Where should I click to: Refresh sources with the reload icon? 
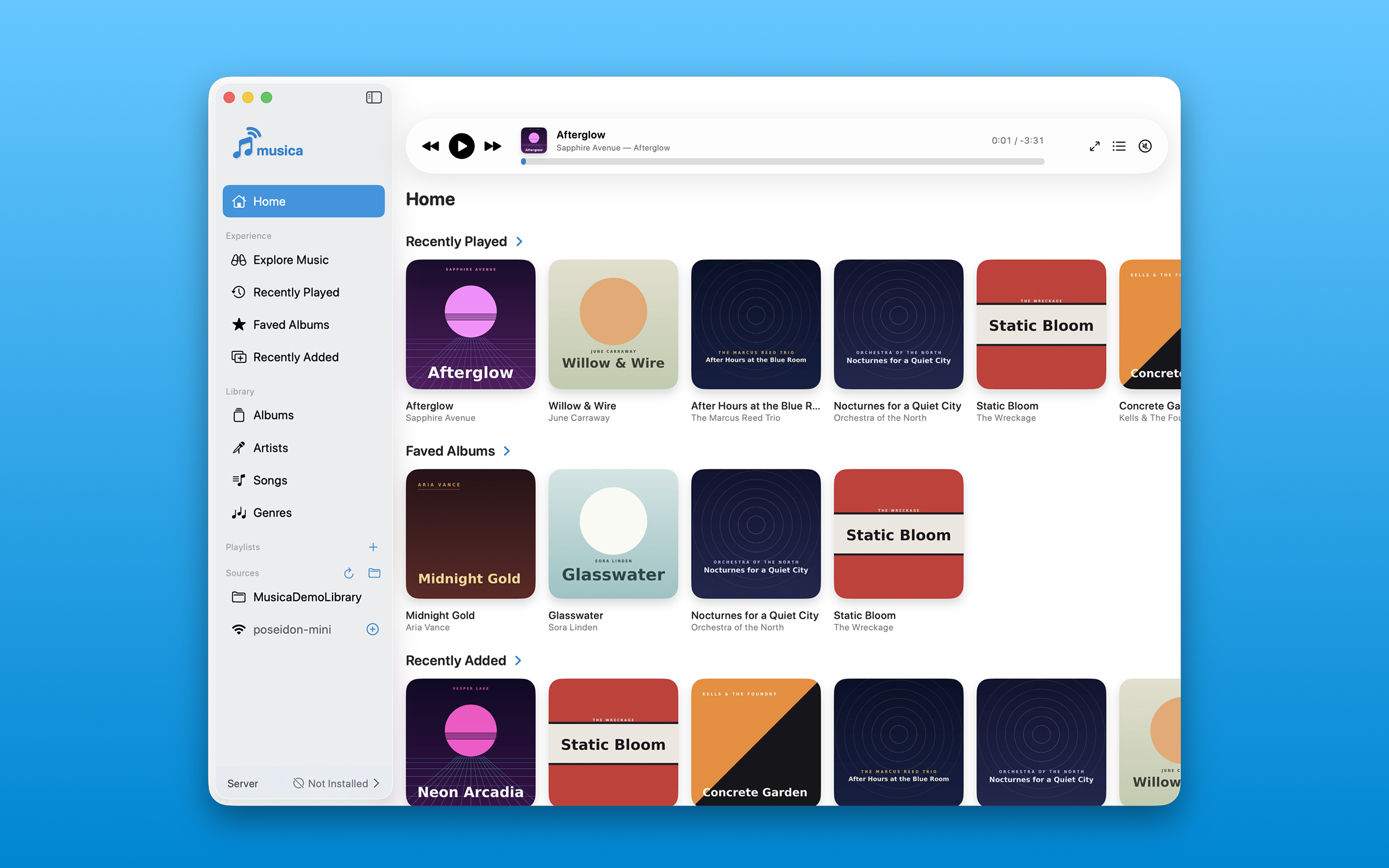coord(348,573)
